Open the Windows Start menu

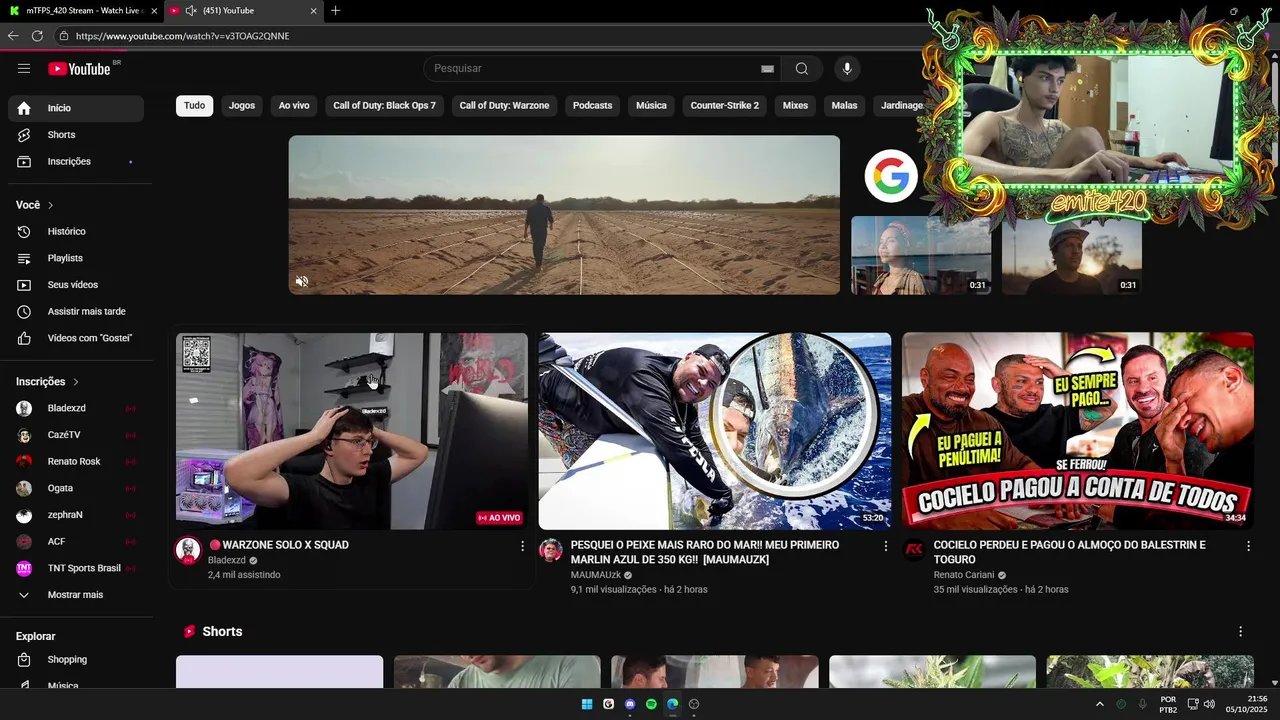(x=587, y=704)
